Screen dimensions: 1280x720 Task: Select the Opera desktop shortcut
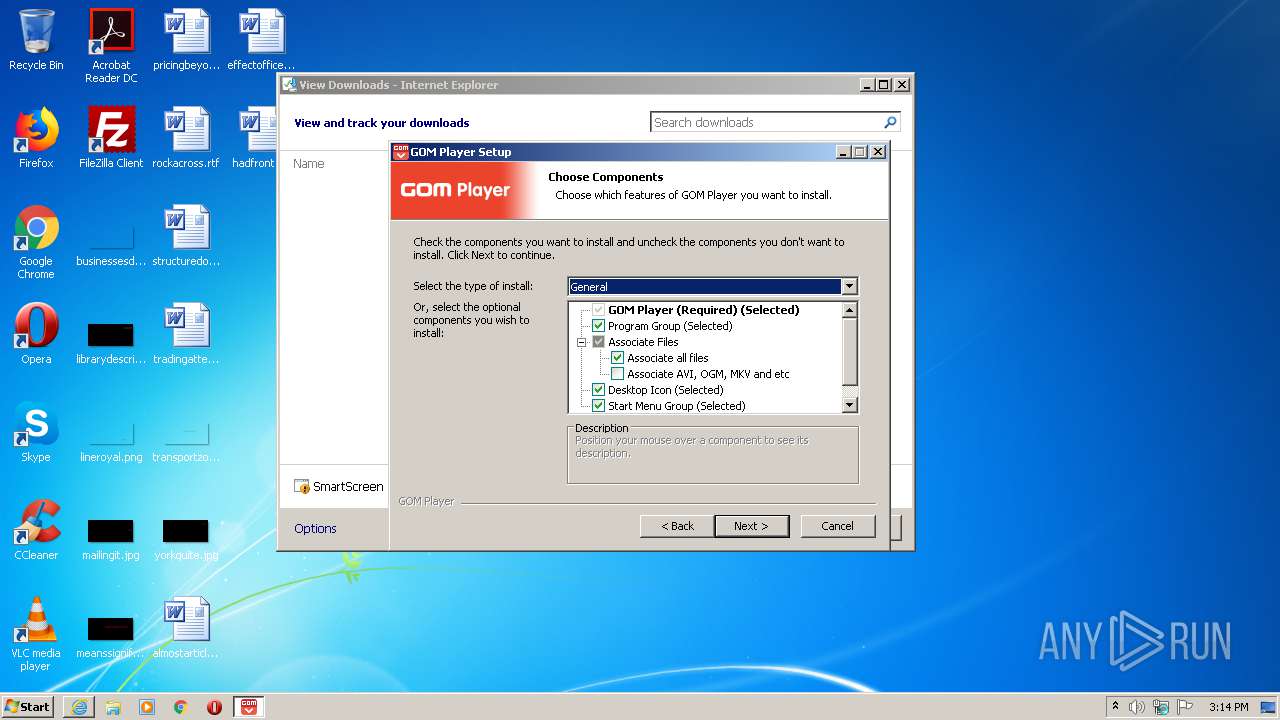[x=36, y=334]
